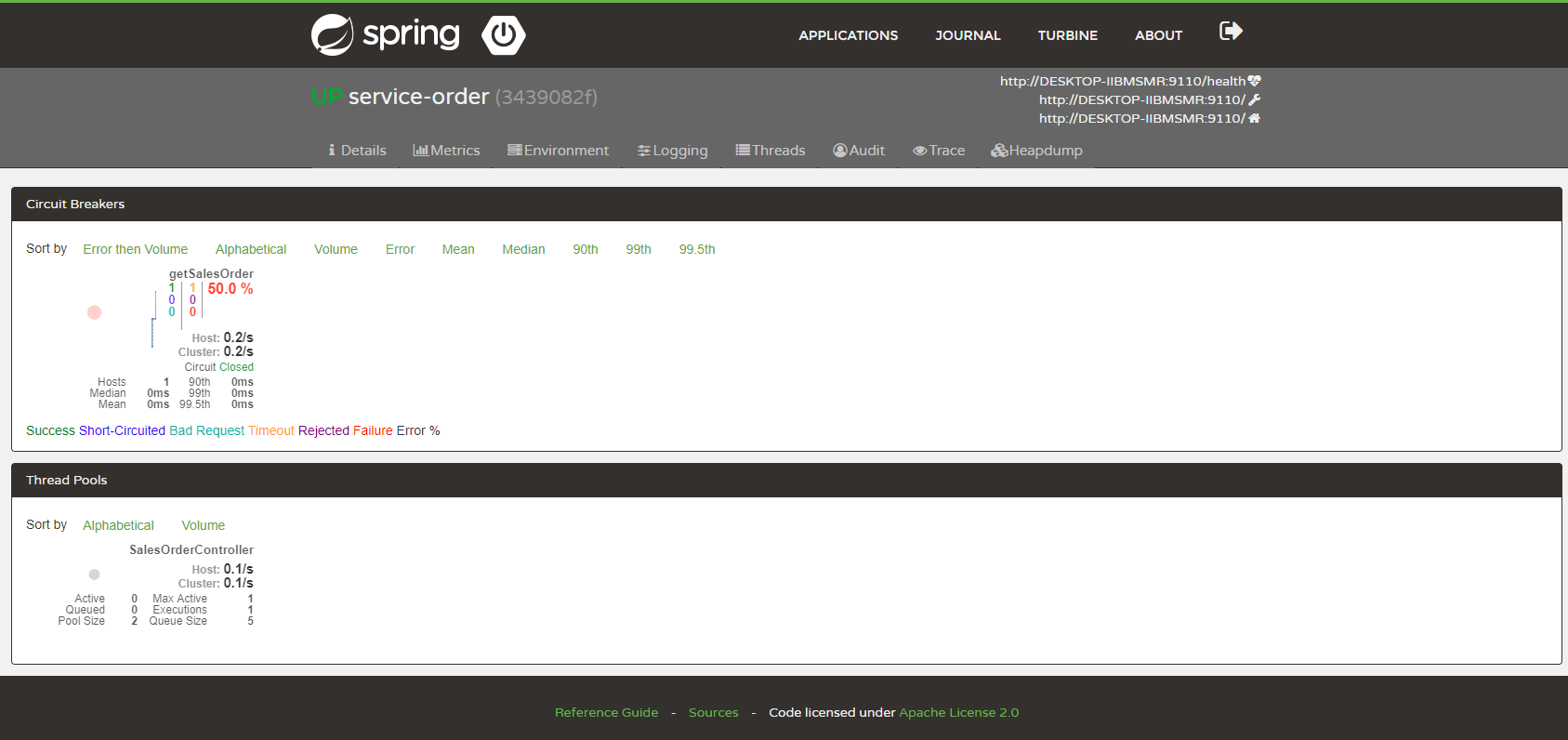The image size is (1568, 740).
Task: Open the Applications menu item
Action: coord(848,35)
